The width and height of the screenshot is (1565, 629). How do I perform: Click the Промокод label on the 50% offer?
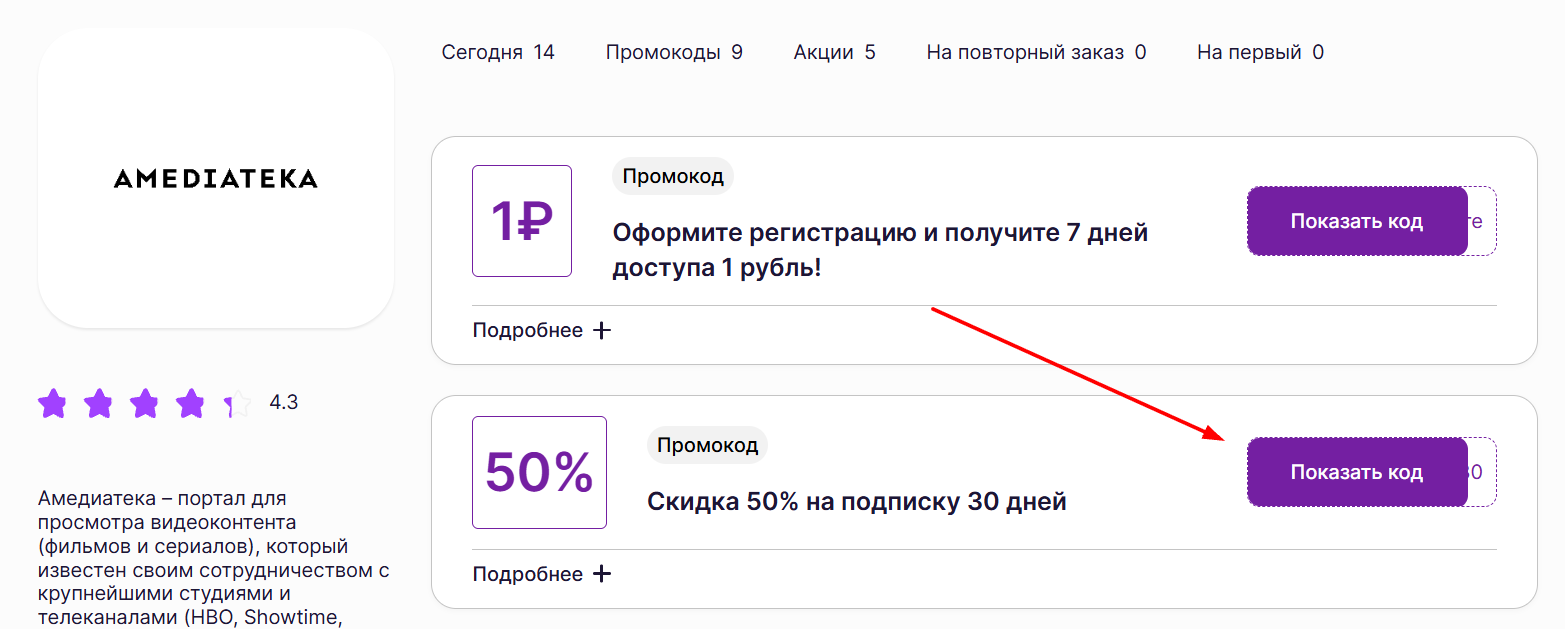[707, 444]
